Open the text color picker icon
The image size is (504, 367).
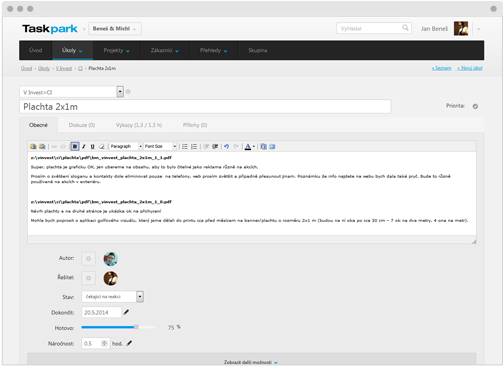[248, 146]
